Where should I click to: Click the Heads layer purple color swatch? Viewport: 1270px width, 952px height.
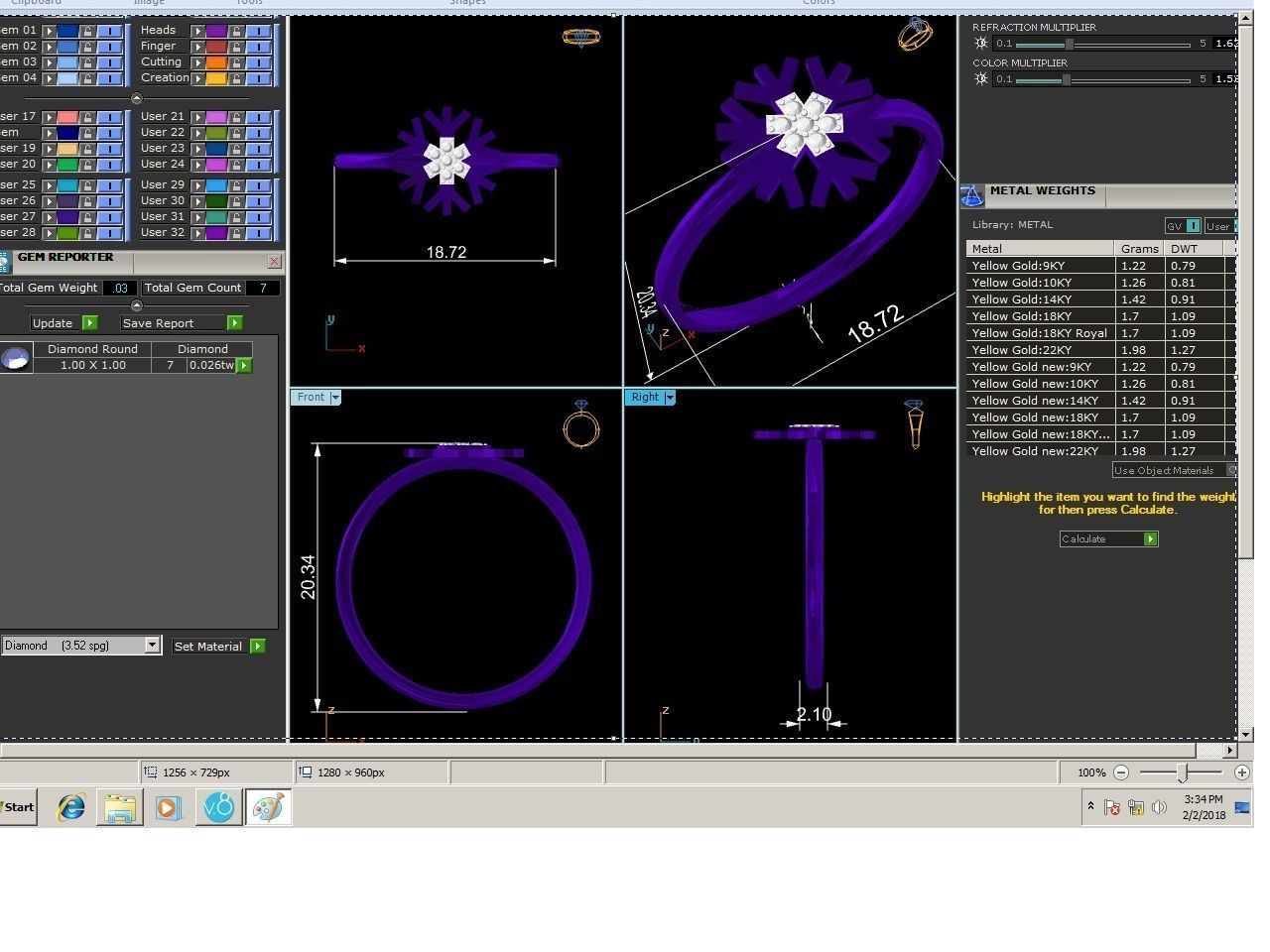tap(216, 31)
